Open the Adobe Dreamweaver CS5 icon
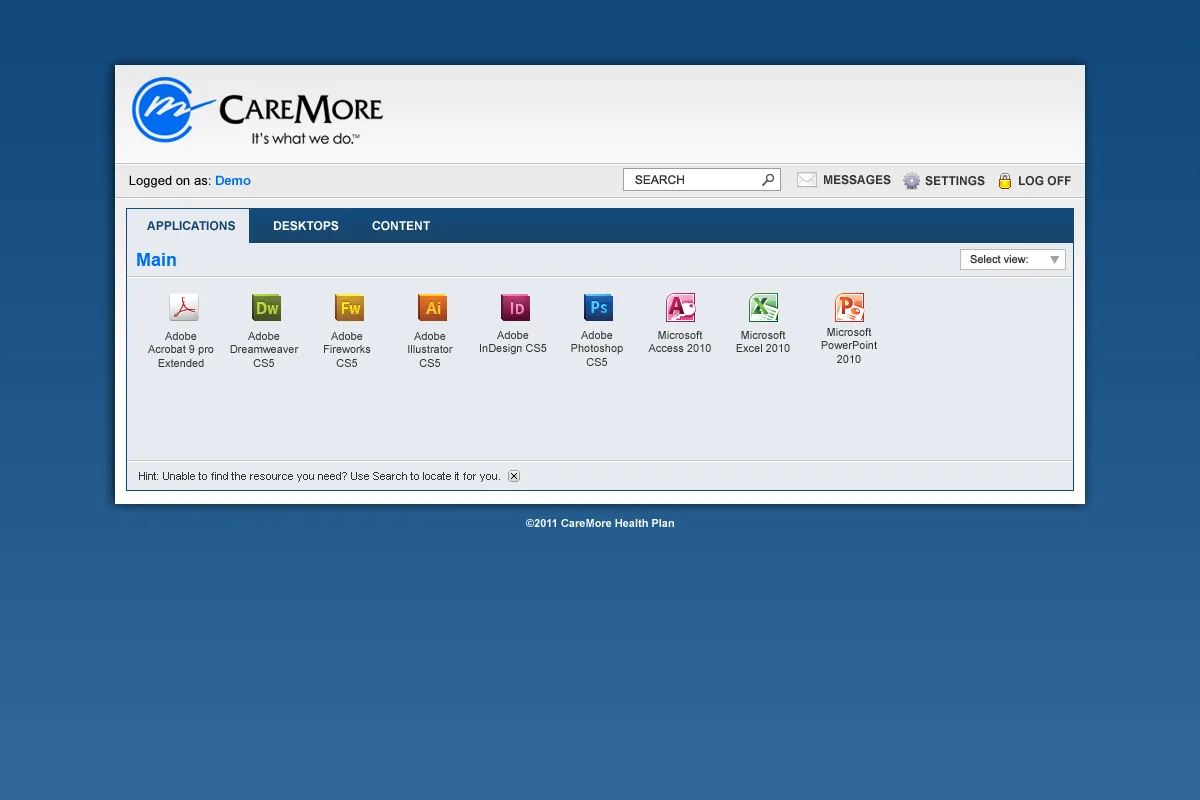Viewport: 1200px width, 800px height. pos(266,307)
